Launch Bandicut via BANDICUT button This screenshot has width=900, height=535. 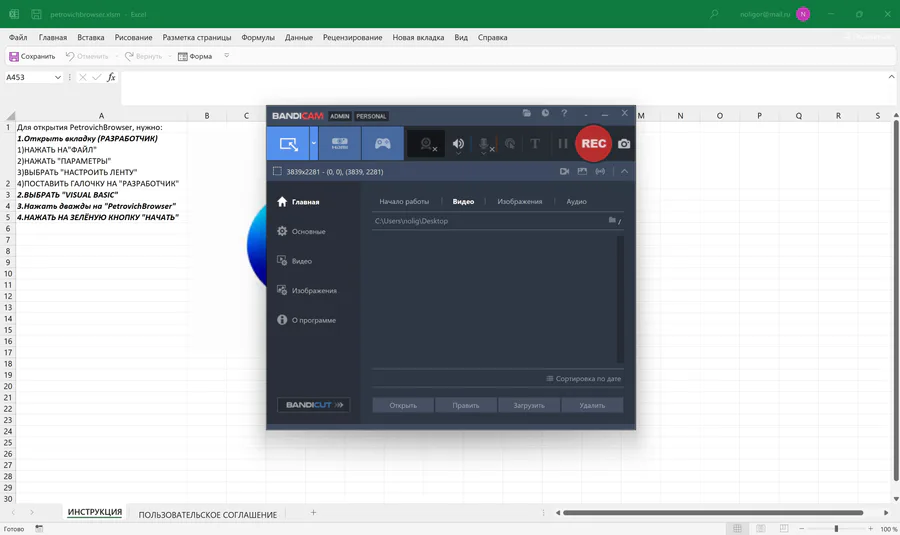point(313,405)
